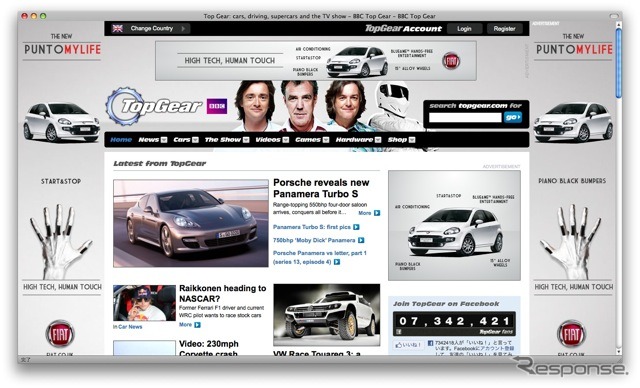Image resolution: width=640 pixels, height=388 pixels.
Task: Click the scrollbar up arrow
Action: pos(619,24)
